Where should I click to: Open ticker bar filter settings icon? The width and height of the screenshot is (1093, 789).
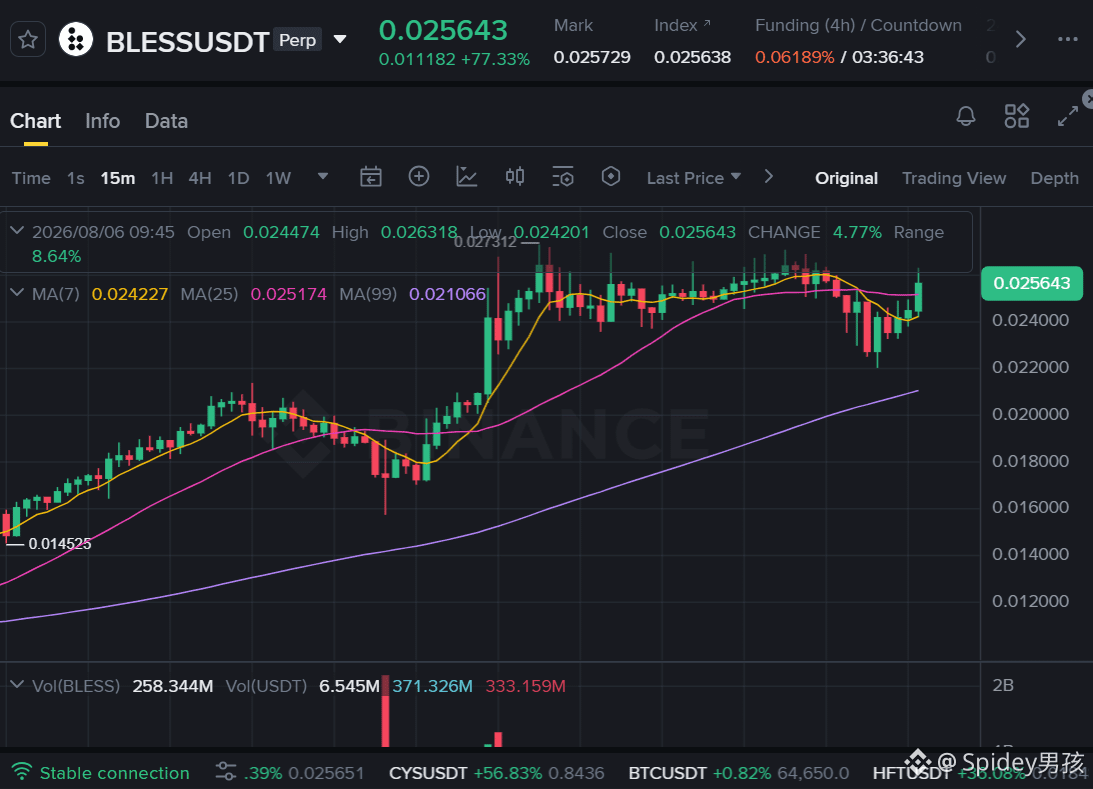(x=226, y=771)
